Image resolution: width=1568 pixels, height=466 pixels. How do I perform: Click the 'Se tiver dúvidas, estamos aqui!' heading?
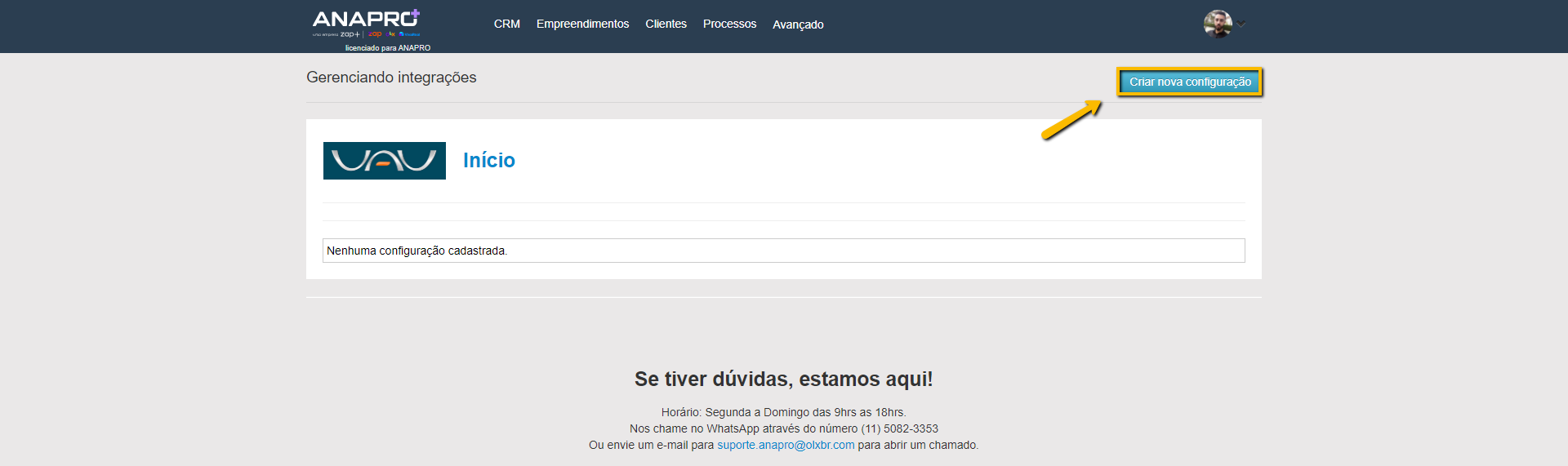tap(783, 379)
